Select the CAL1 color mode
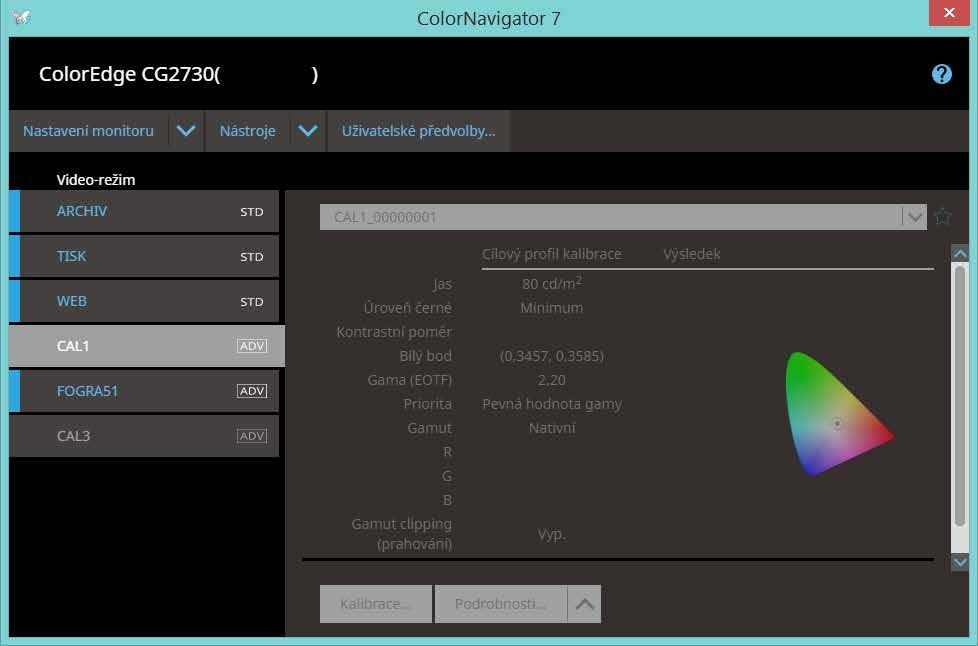Screen dimensions: 978x646 point(147,346)
